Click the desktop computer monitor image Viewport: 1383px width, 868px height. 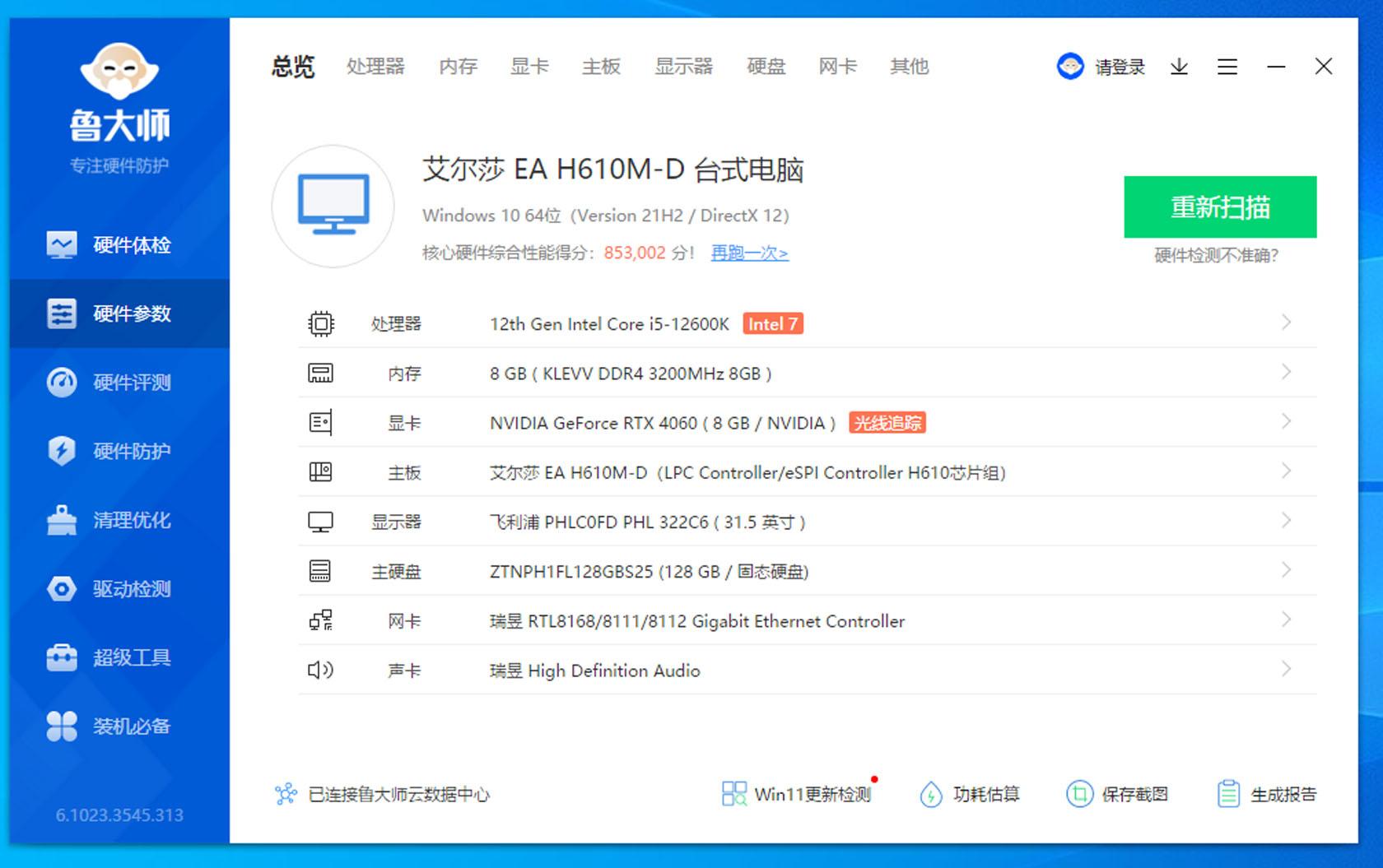point(333,206)
